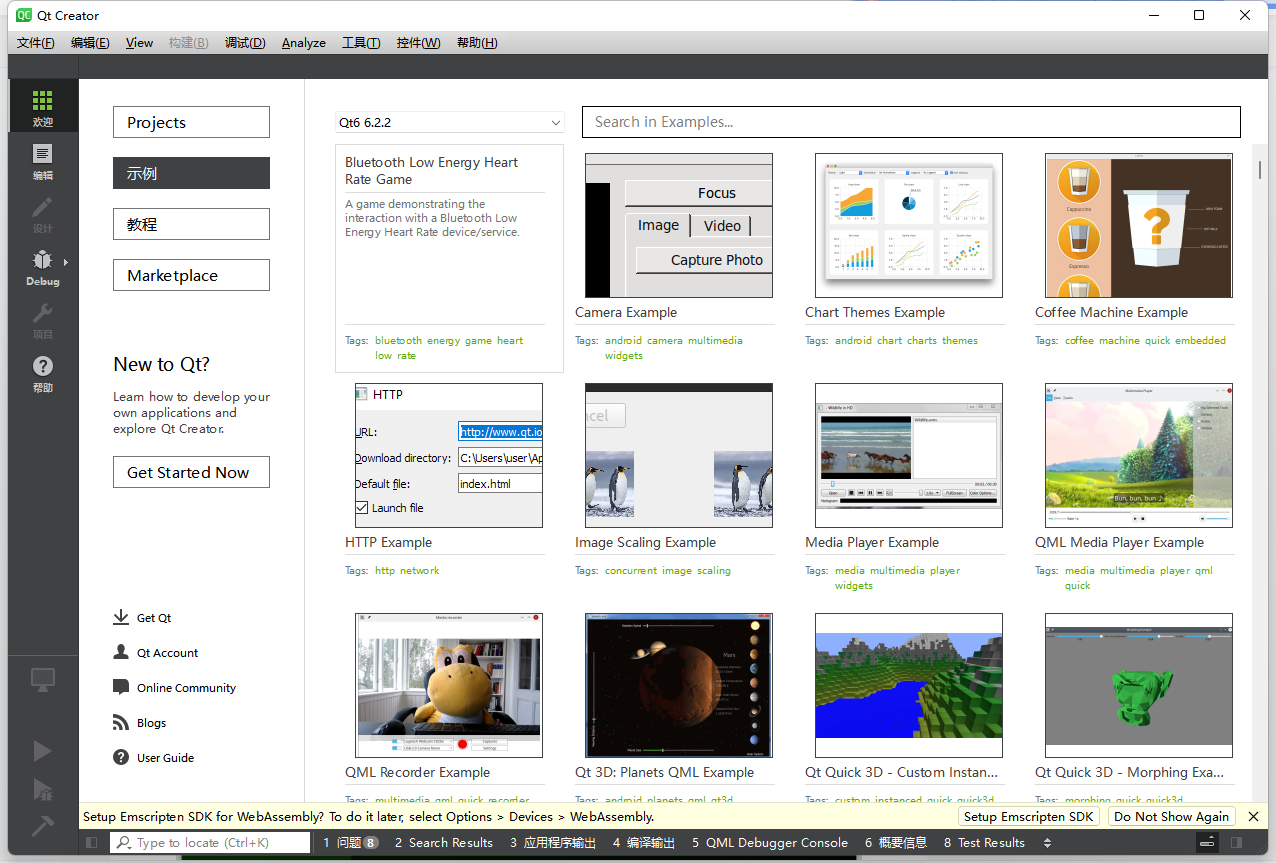Expand the Debug mode side arrow
The width and height of the screenshot is (1276, 863).
pyautogui.click(x=66, y=262)
